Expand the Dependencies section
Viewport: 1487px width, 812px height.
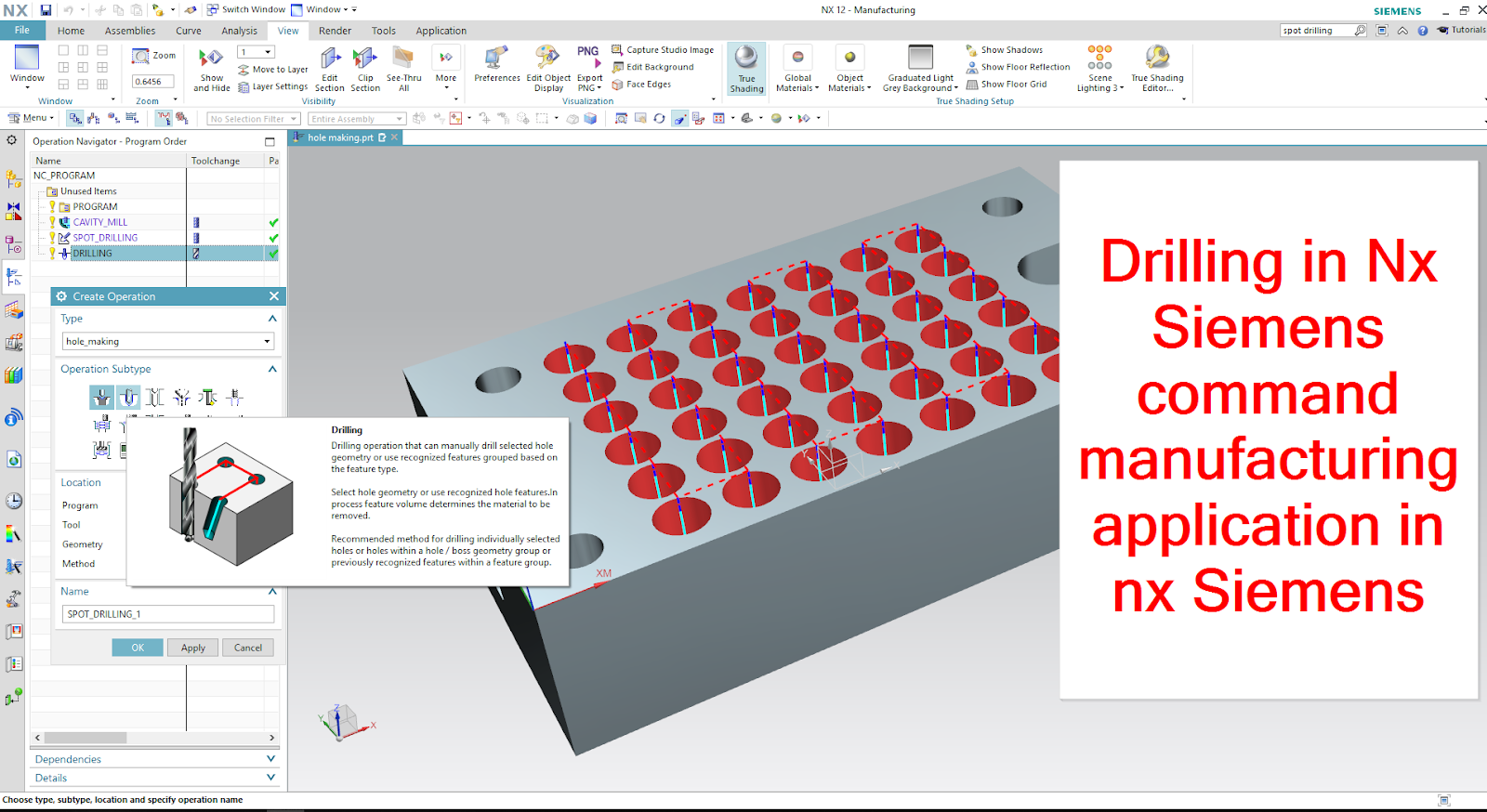(x=270, y=759)
